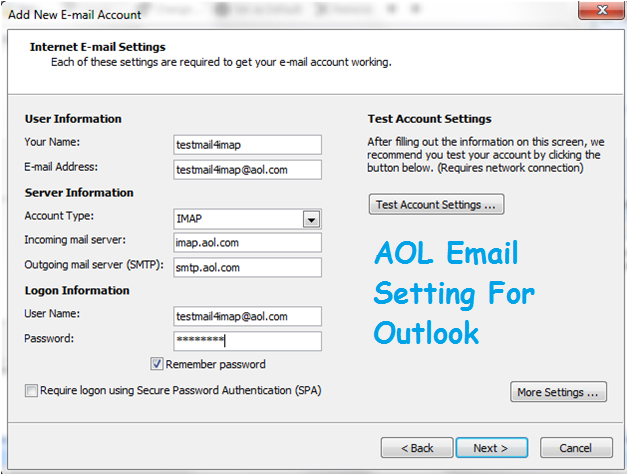Select the IMAP Account Type combo box

coord(248,219)
